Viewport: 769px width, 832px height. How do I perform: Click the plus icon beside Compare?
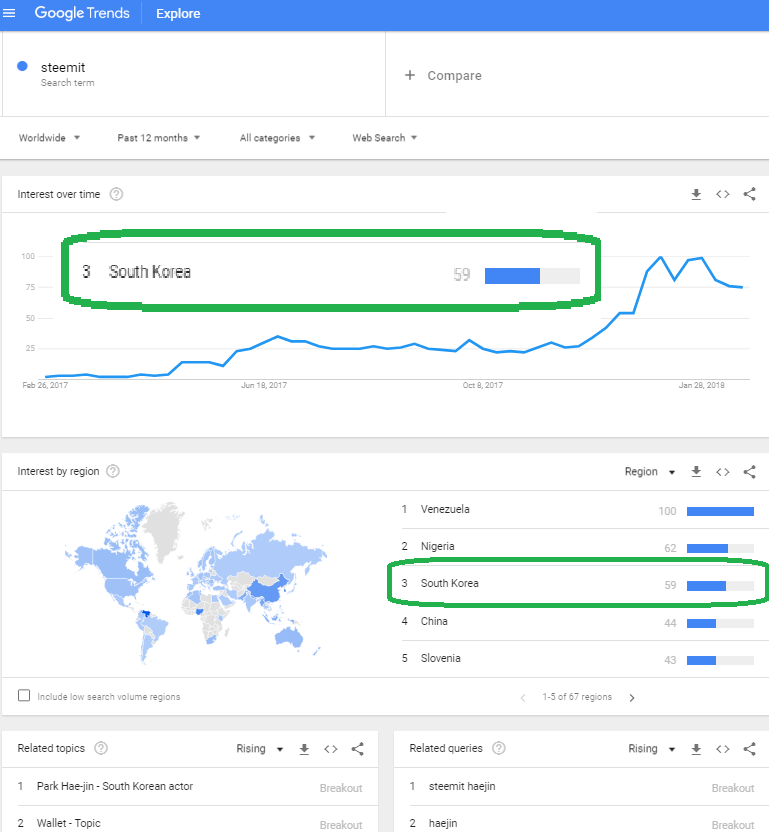[x=410, y=75]
